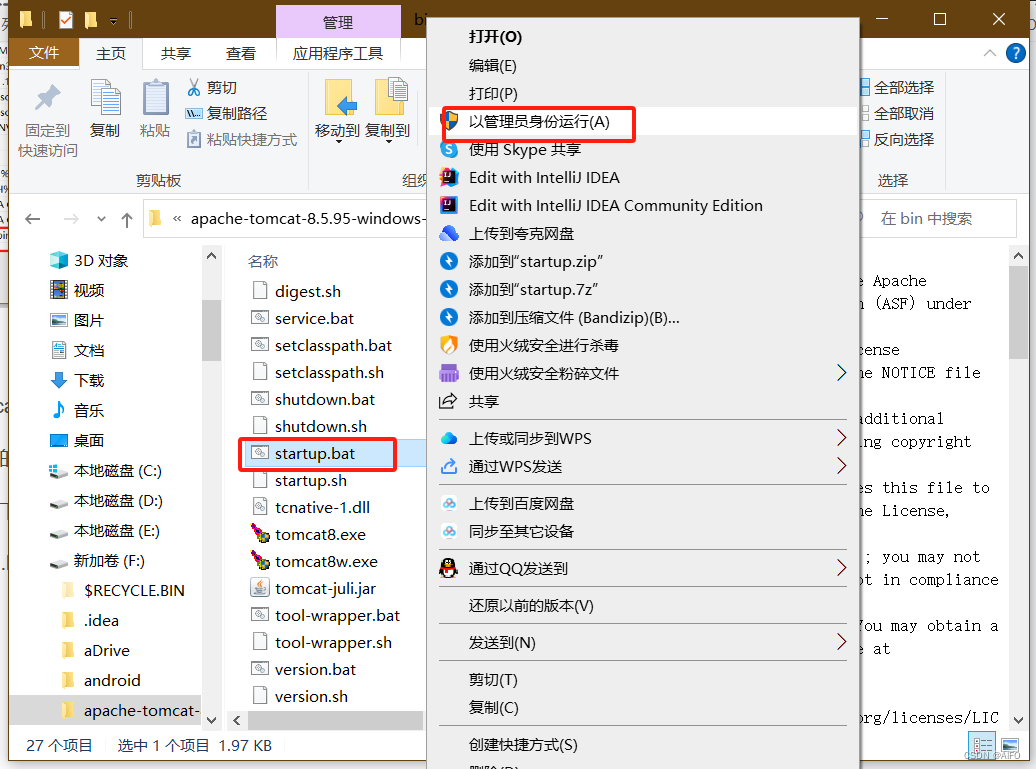Open the quick access toolbar dropdown
This screenshot has width=1036, height=769.
click(x=114, y=21)
